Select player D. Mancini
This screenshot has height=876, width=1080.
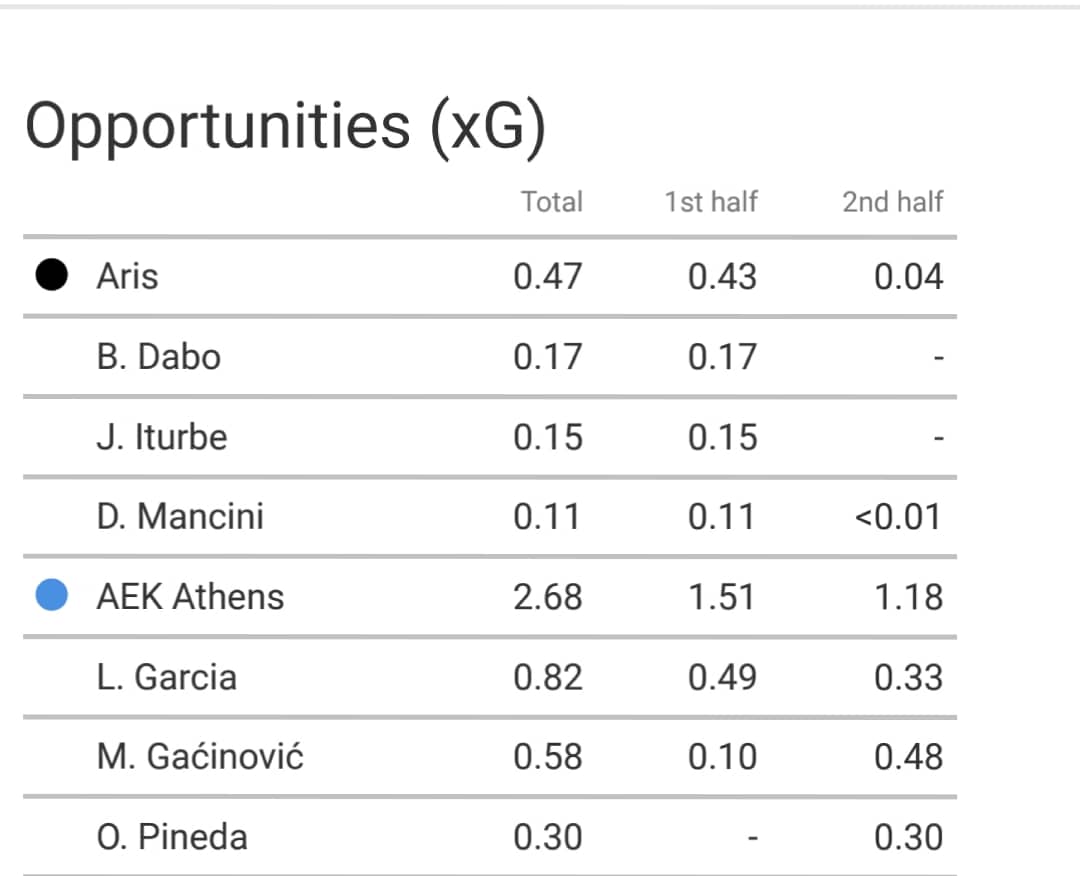pos(180,517)
